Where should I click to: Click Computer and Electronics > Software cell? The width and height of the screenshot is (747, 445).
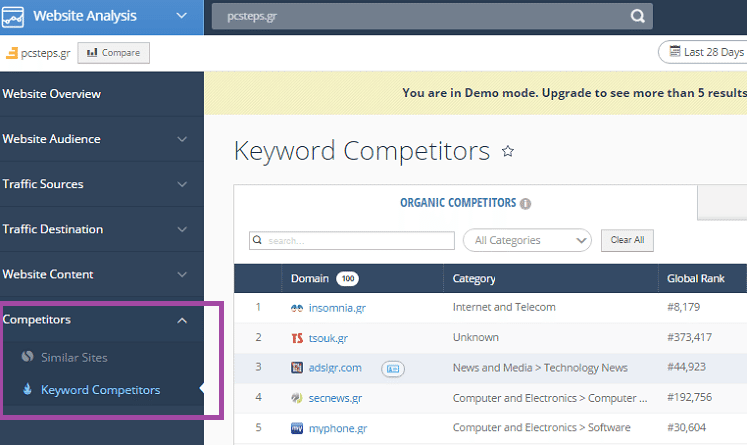tap(542, 427)
